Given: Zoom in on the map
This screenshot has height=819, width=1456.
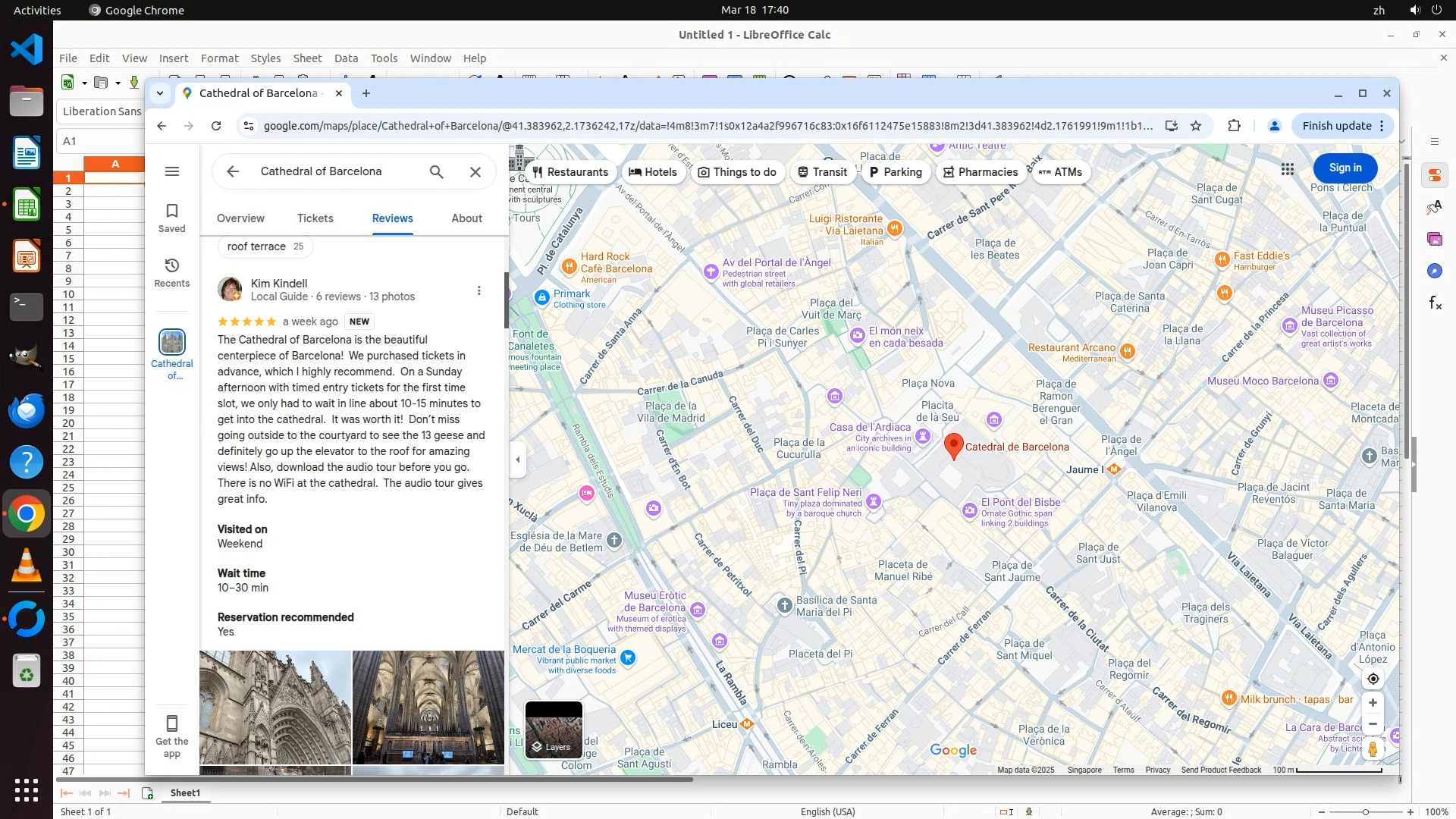Looking at the screenshot, I should tap(1373, 703).
